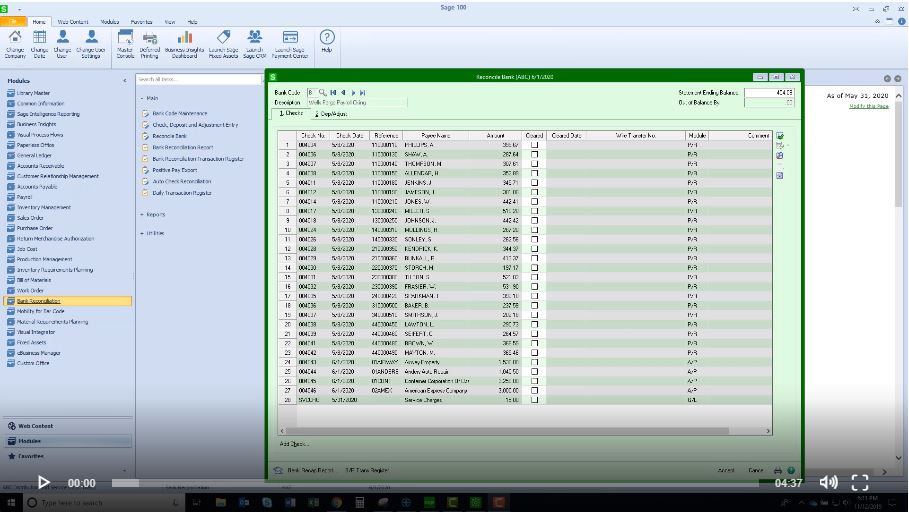This screenshot has width=909, height=514.
Task: Select Accounts Payable in Modules list
Action: click(x=37, y=187)
